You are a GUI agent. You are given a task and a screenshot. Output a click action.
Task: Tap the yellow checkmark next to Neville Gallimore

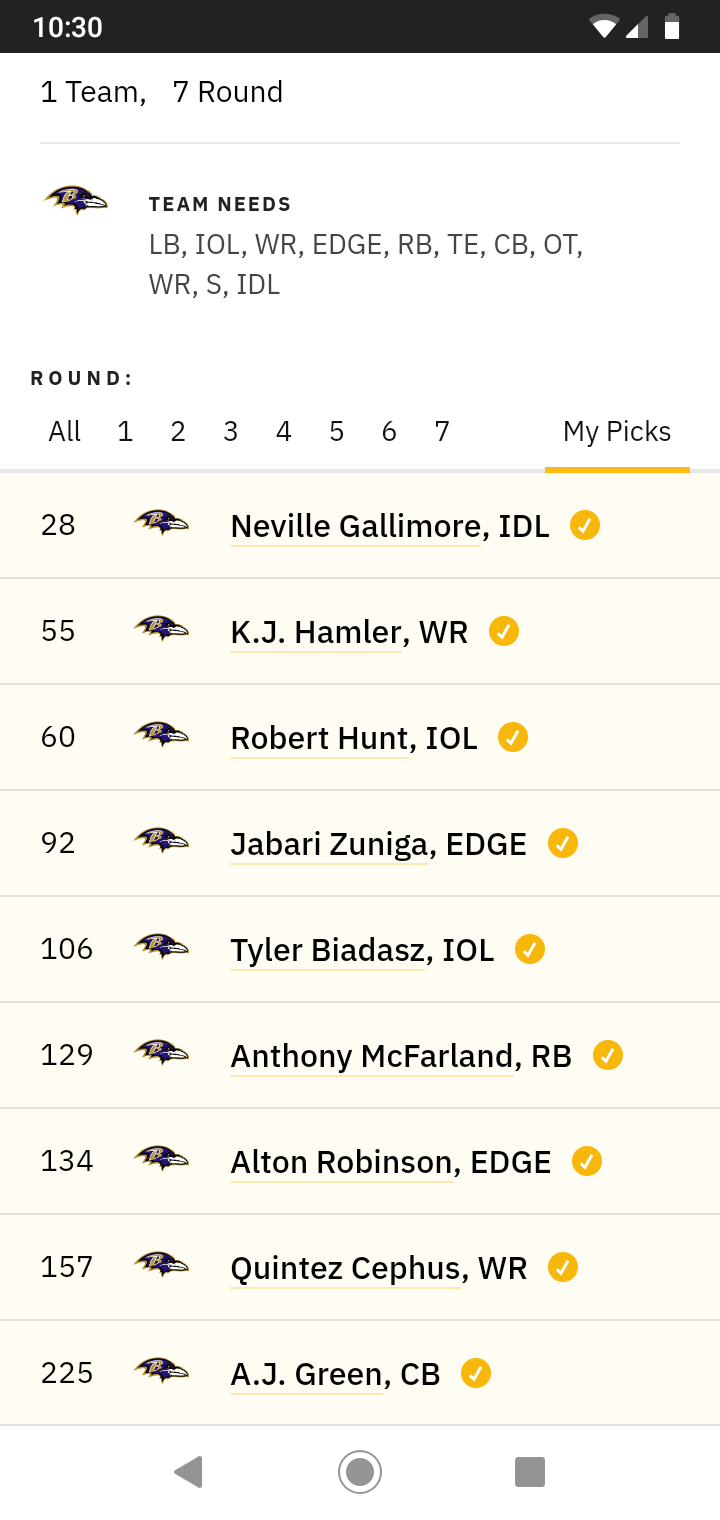pos(585,525)
